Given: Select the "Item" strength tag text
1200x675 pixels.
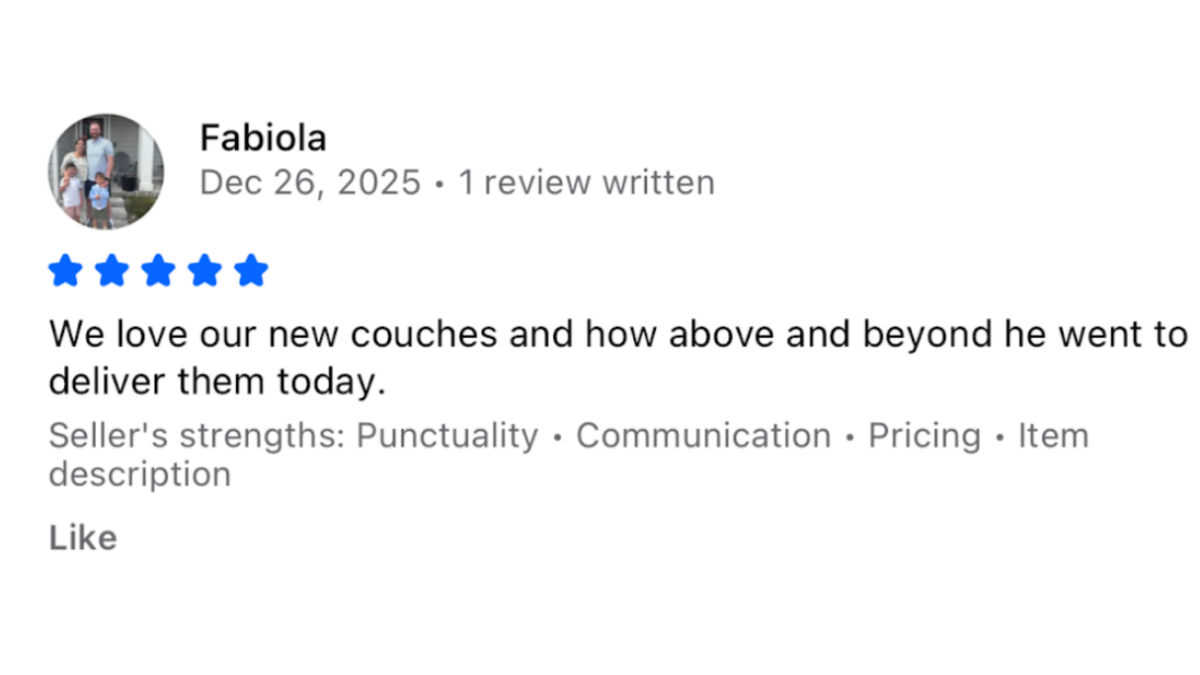Looking at the screenshot, I should 1052,436.
